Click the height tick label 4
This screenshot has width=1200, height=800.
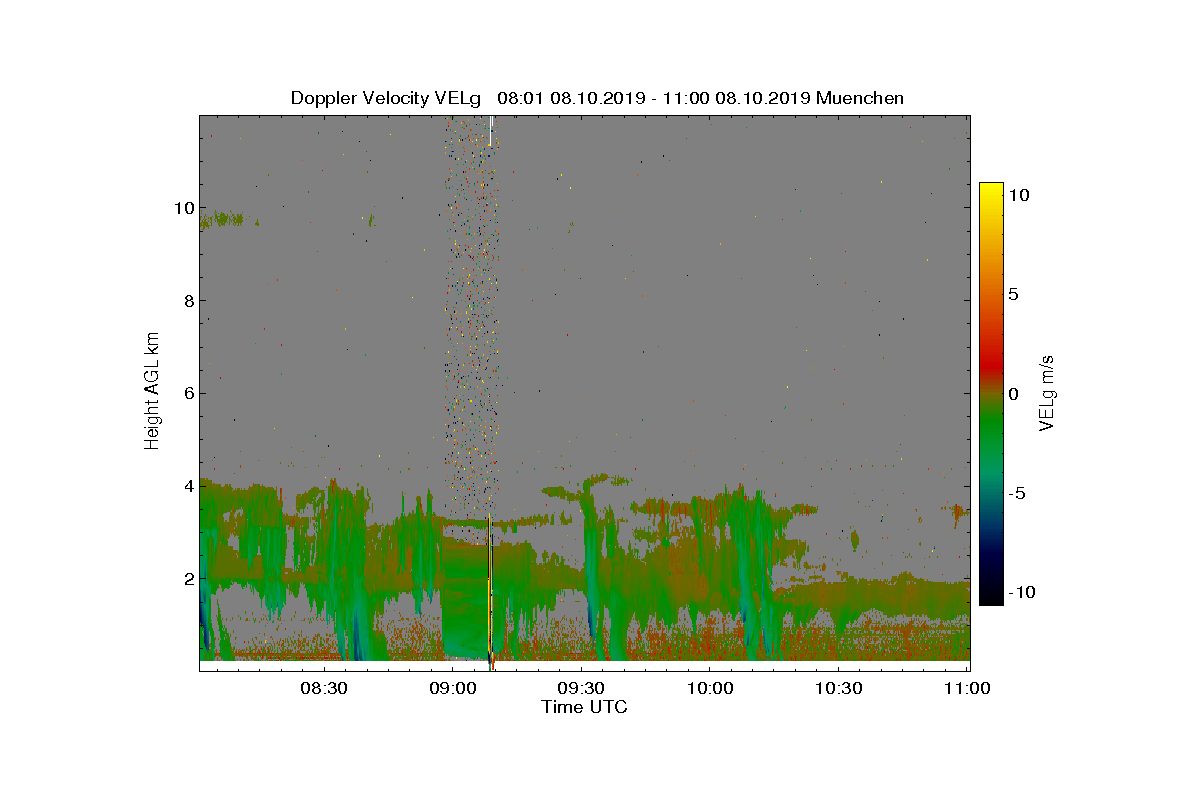(188, 486)
